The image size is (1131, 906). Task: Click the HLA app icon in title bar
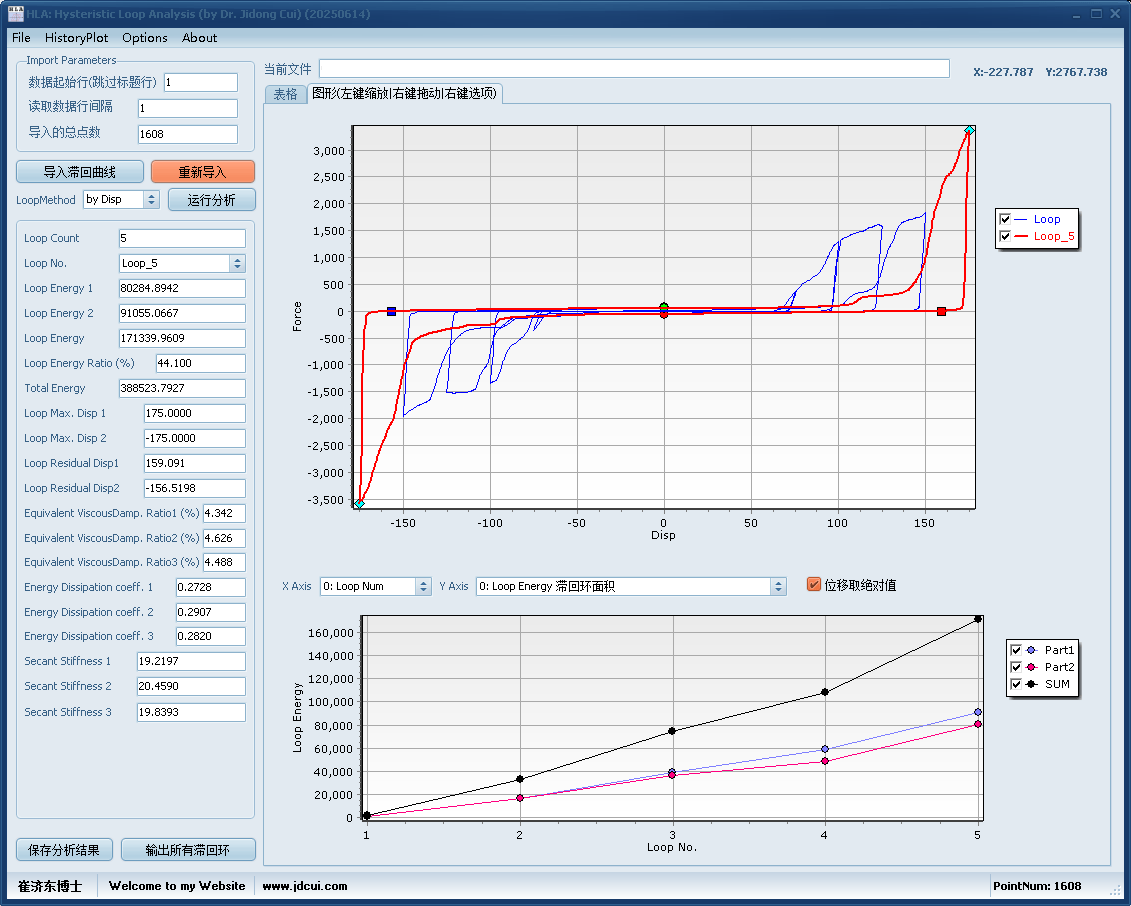coord(16,14)
